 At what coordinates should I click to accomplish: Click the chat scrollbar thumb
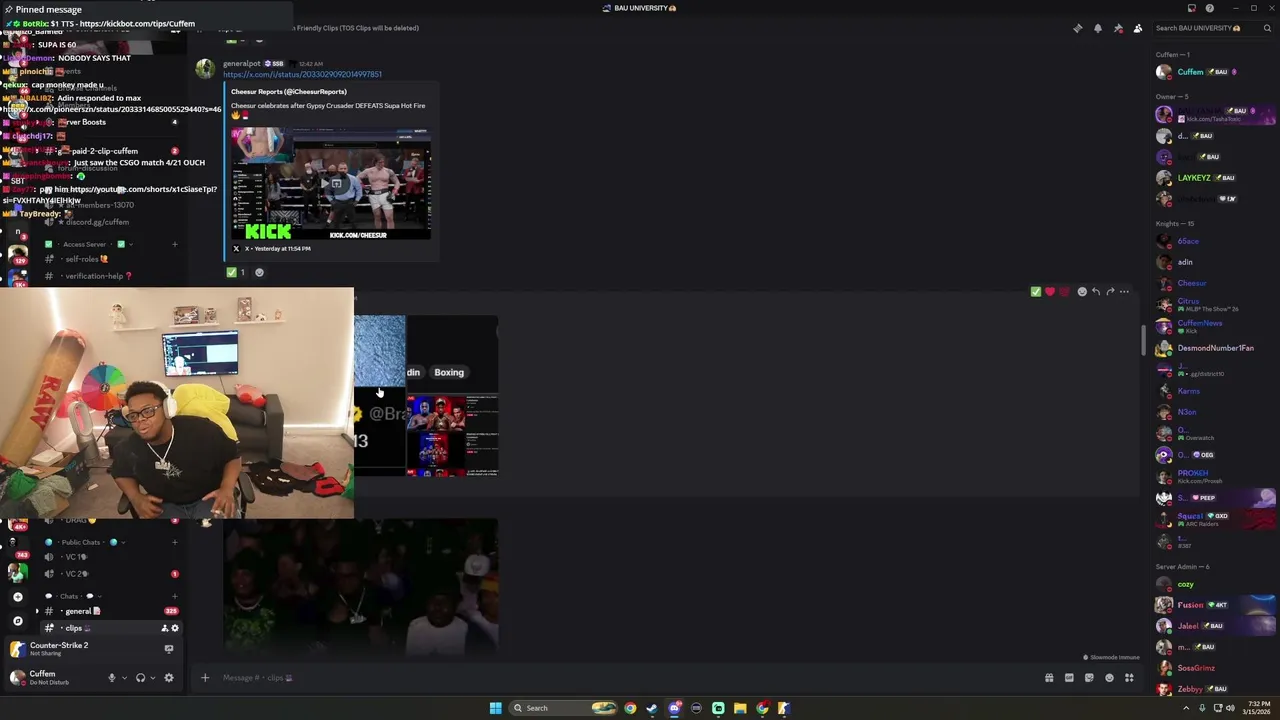(x=1144, y=340)
